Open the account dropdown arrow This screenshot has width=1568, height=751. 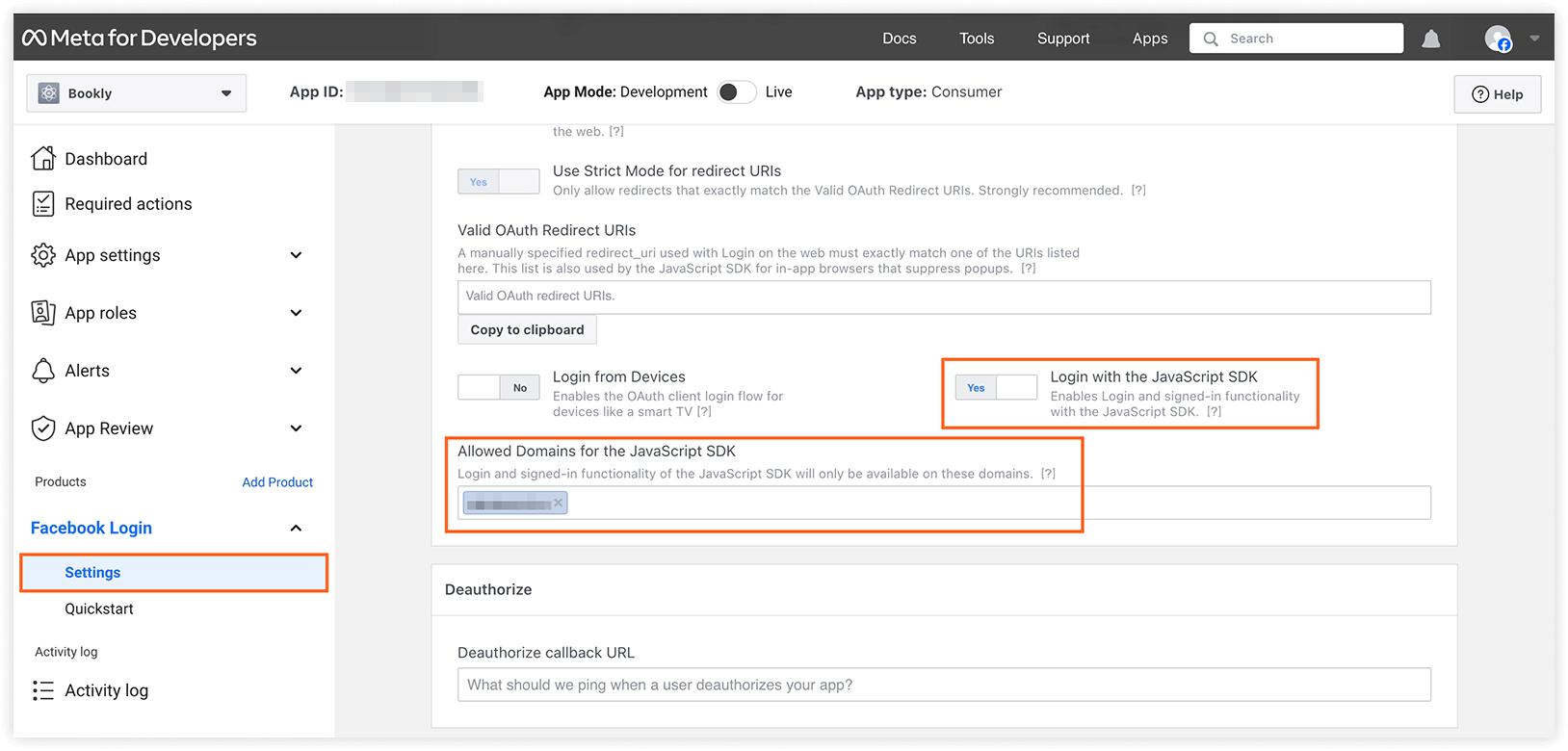pos(1534,39)
